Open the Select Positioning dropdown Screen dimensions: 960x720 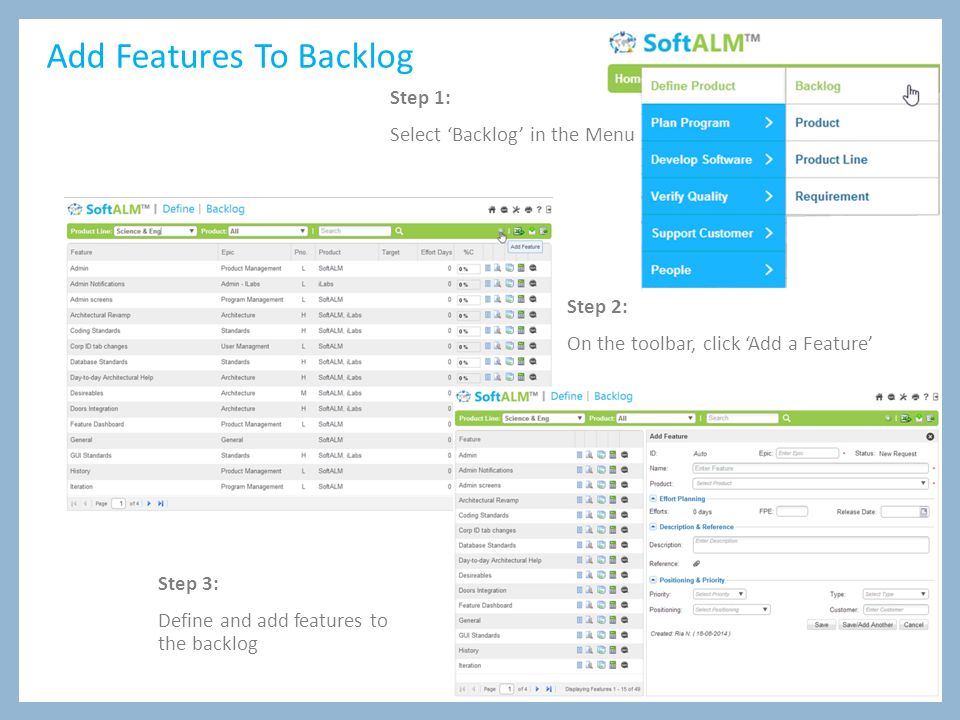732,610
